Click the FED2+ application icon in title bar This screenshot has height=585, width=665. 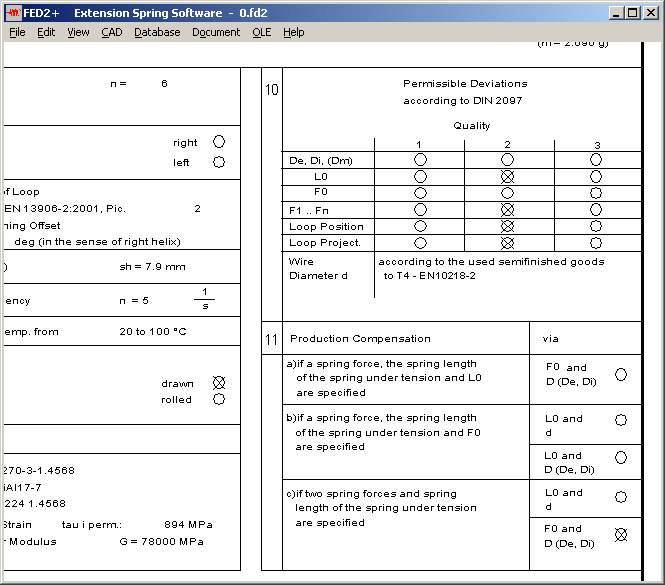13,13
